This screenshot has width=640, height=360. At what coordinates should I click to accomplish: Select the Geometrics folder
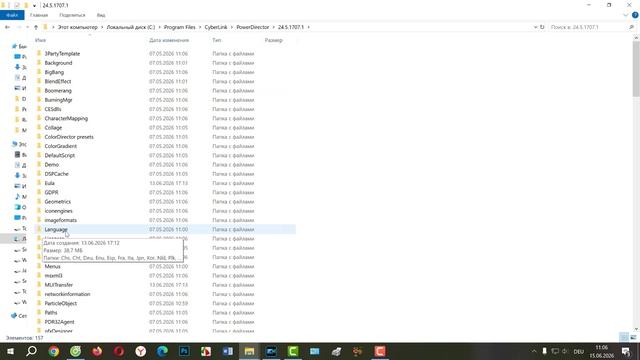[x=58, y=202]
